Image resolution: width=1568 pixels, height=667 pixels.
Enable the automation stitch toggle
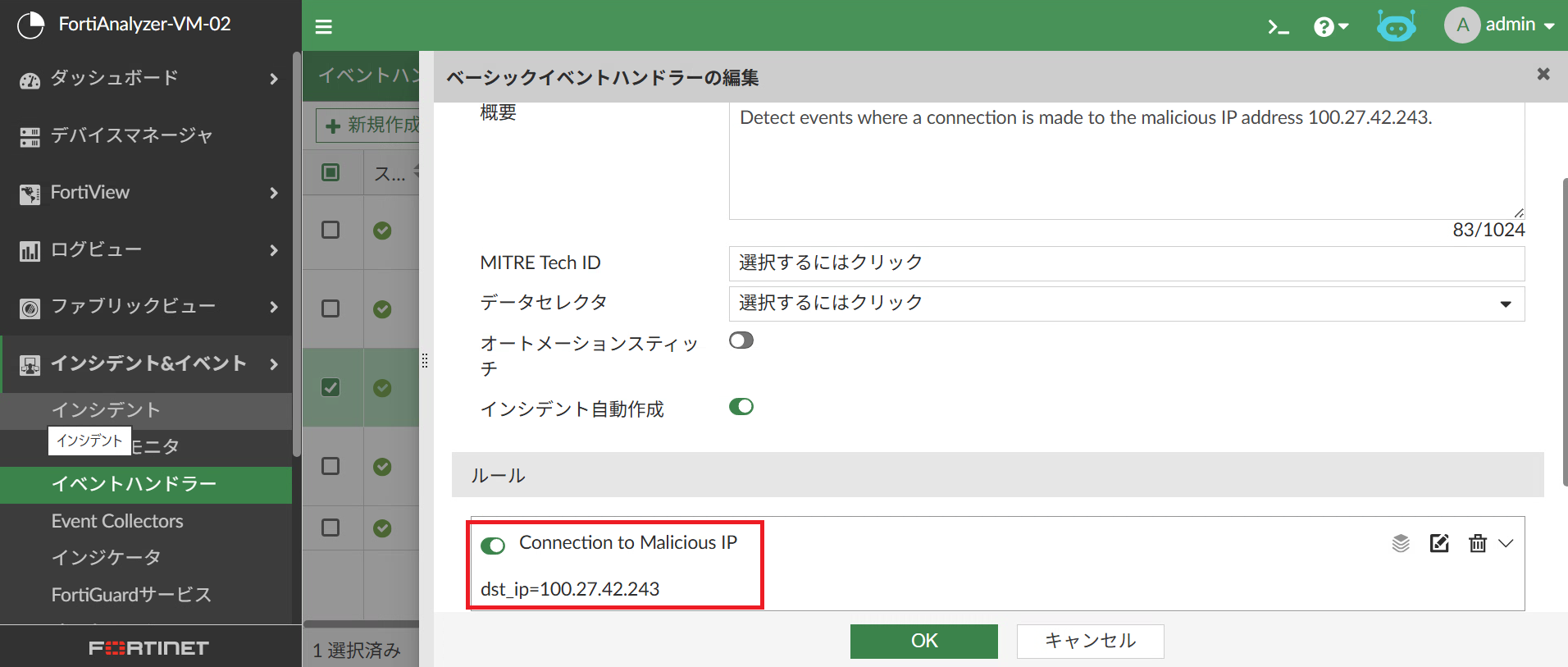tap(741, 340)
